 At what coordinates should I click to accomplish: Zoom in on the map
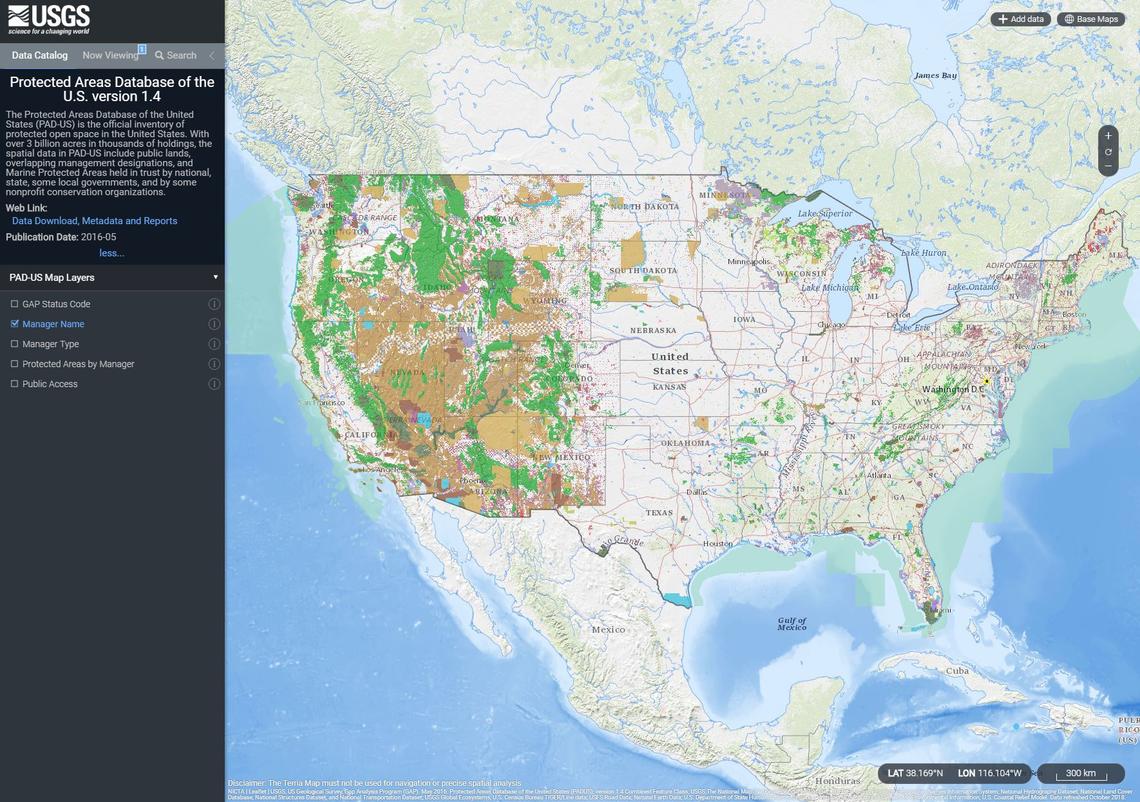click(x=1108, y=136)
